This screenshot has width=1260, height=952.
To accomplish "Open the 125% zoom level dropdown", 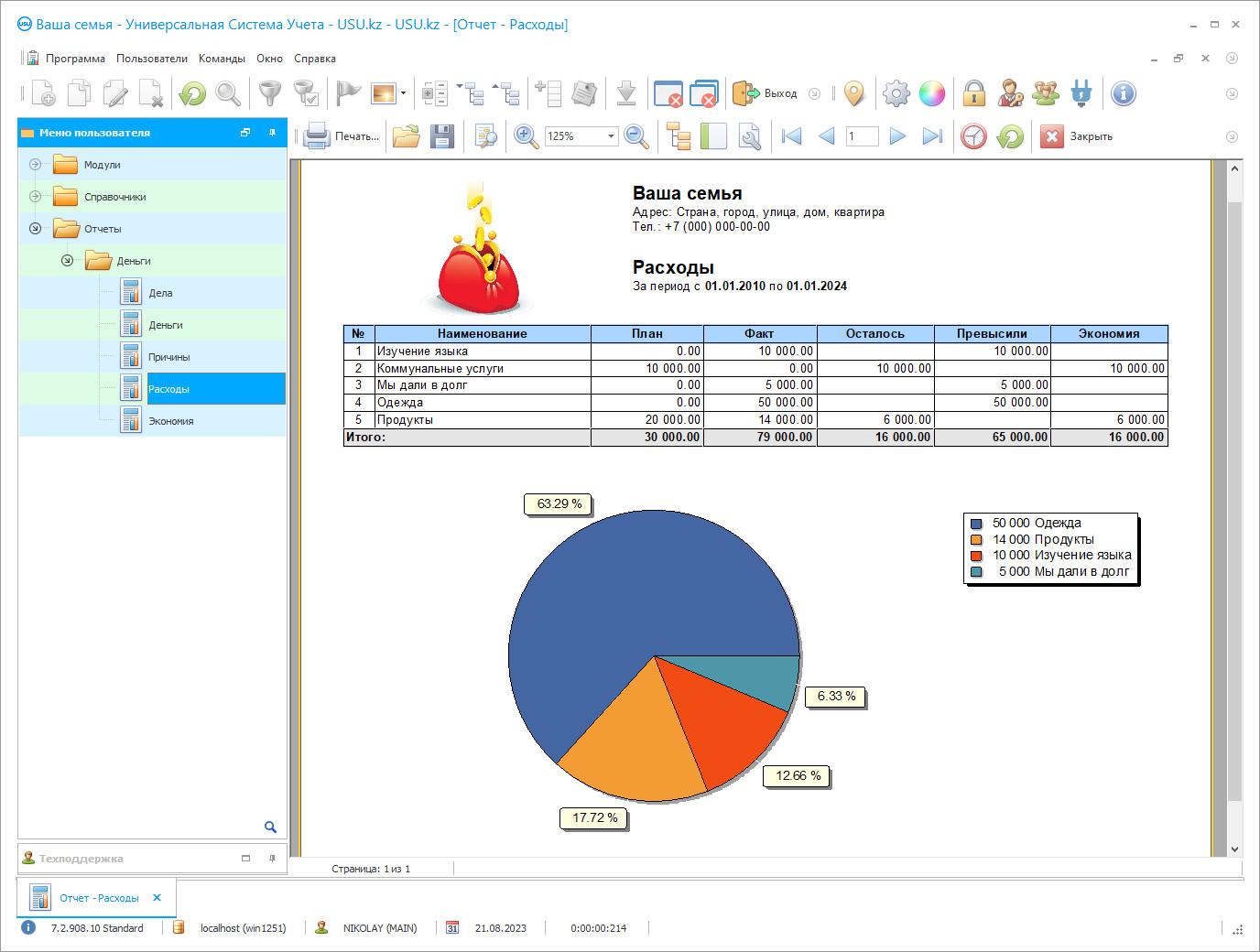I will click(x=611, y=136).
